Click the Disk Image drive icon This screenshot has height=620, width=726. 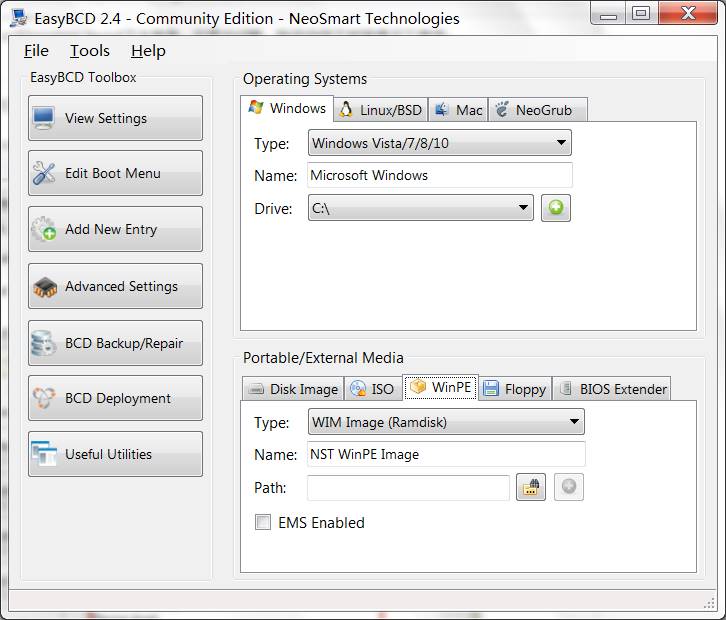(x=255, y=389)
